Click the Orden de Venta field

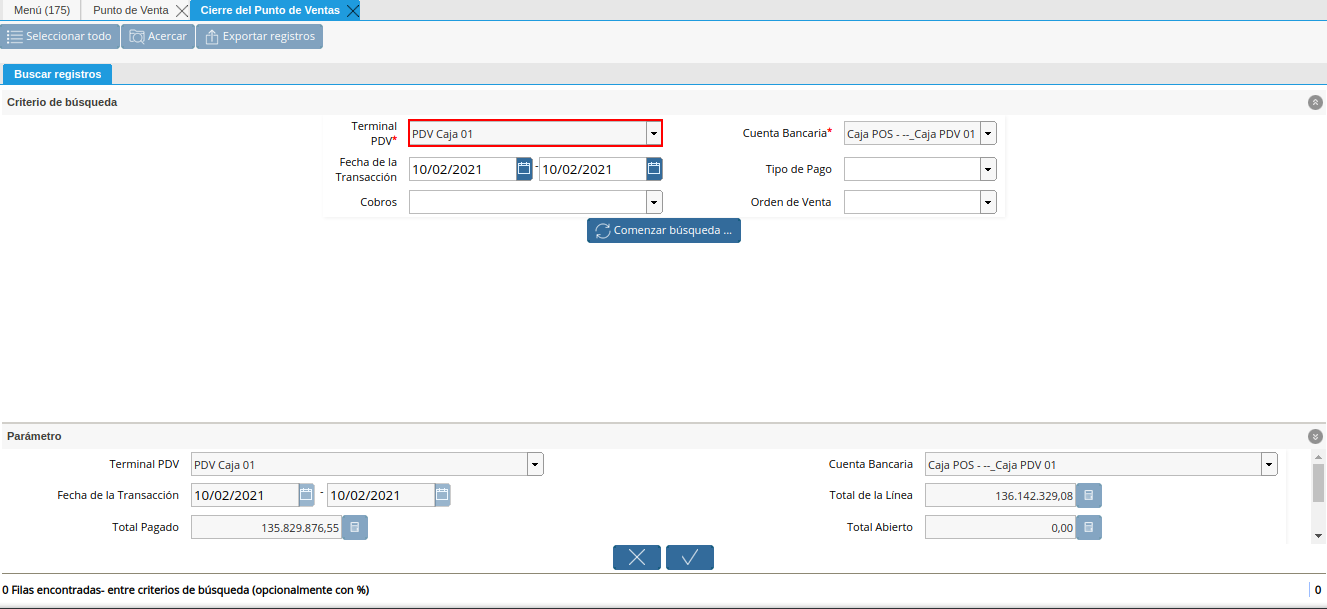click(912, 202)
